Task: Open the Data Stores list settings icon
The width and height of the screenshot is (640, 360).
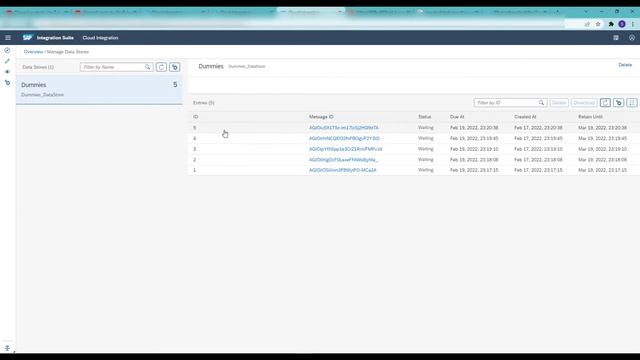Action: pos(175,67)
